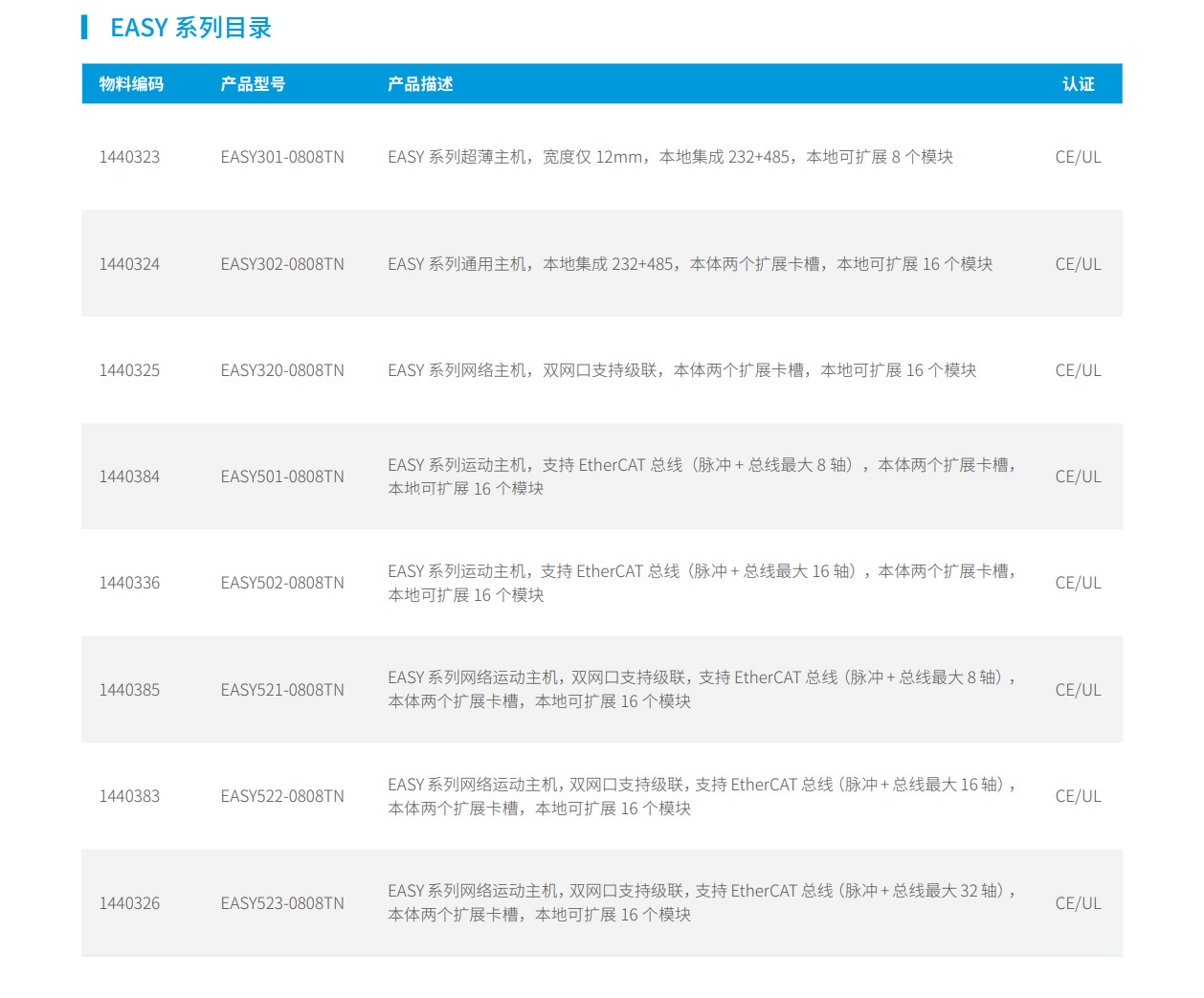Click the CE/UL certification for EASY301-0808TN

pos(1078,157)
